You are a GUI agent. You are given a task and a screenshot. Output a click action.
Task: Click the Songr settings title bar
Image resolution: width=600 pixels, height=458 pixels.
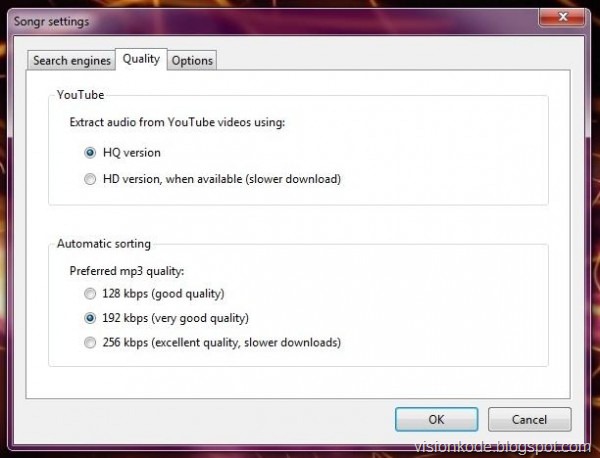[268, 21]
